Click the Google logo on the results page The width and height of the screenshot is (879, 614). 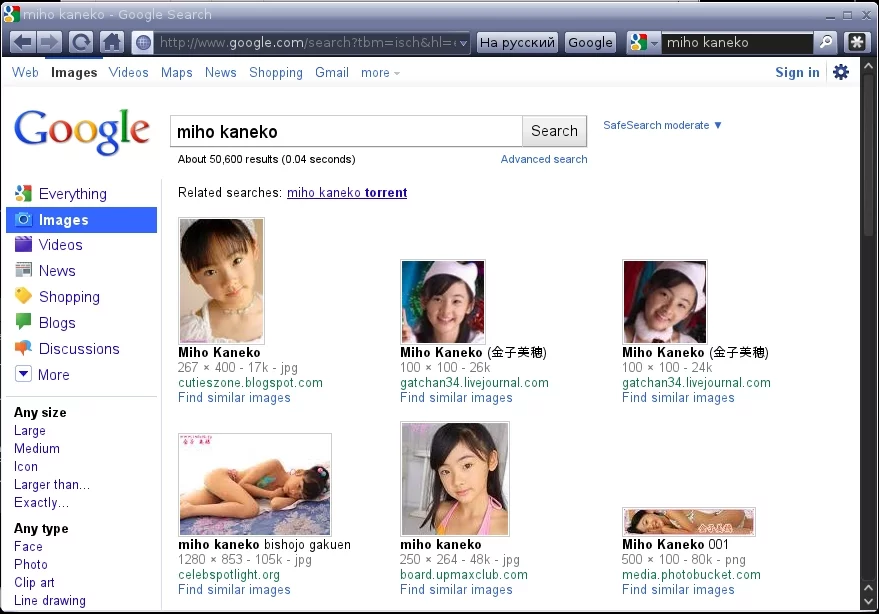point(82,131)
